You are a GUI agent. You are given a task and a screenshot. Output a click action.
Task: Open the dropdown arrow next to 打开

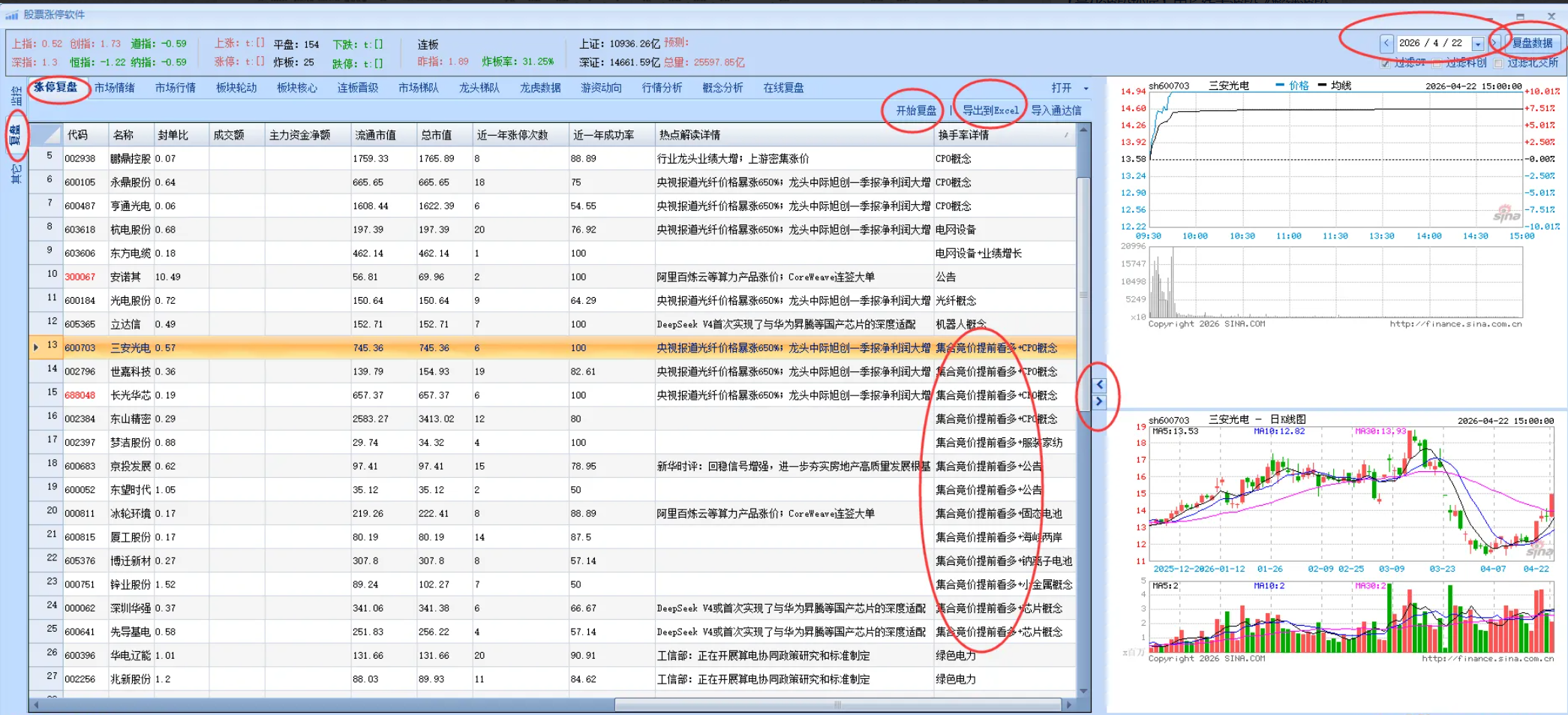[1086, 89]
